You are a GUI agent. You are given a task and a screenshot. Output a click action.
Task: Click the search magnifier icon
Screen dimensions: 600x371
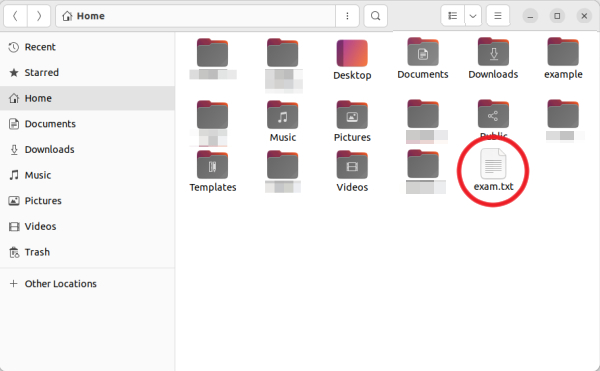coord(375,16)
